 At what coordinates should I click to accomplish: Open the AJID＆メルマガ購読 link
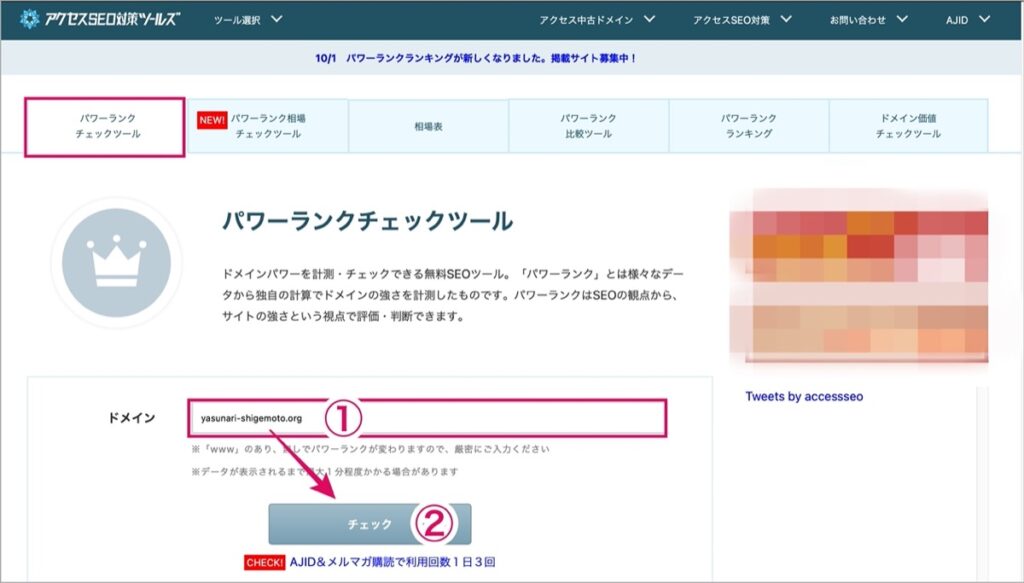click(x=392, y=562)
